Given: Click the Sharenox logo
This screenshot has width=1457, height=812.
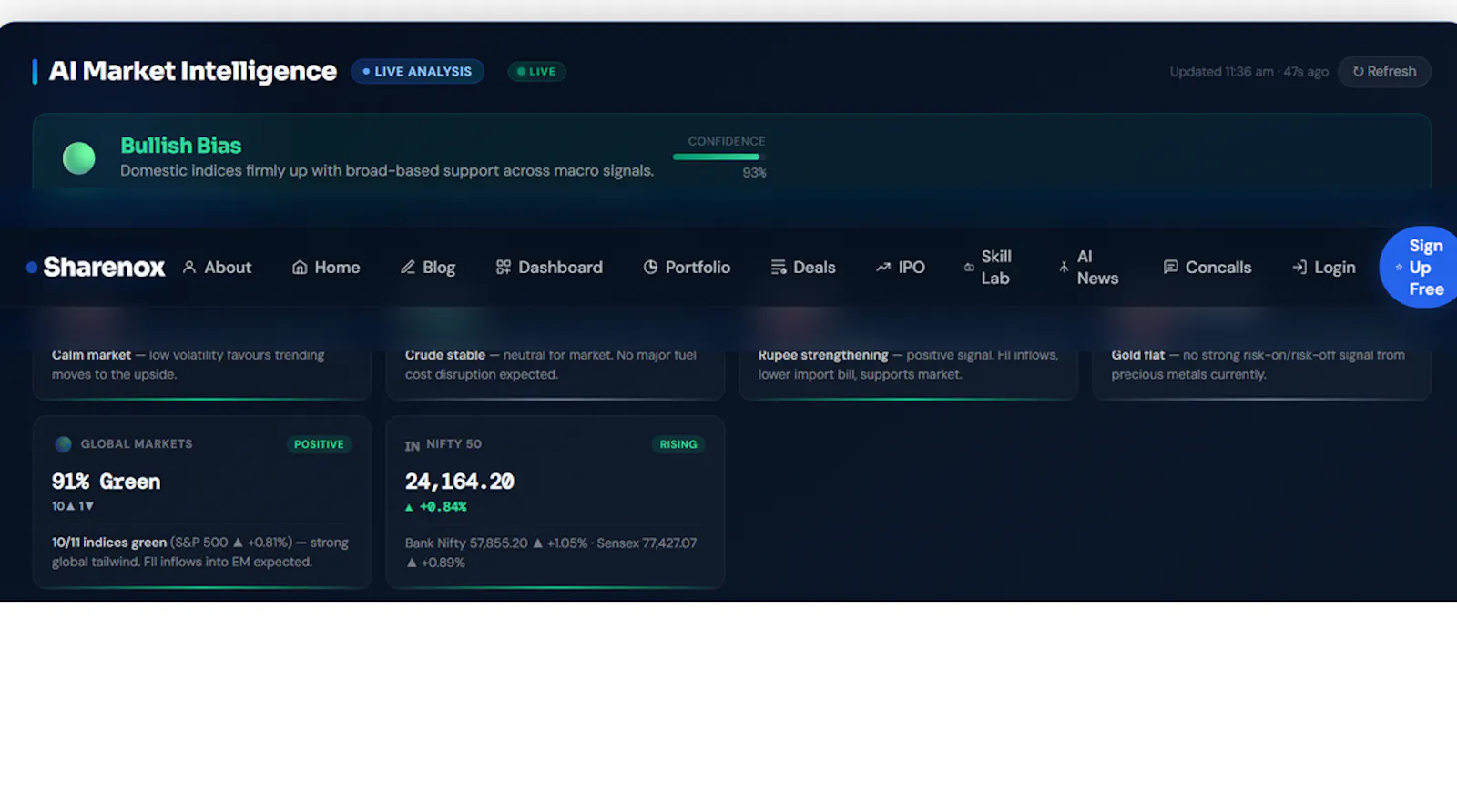Looking at the screenshot, I should point(96,267).
